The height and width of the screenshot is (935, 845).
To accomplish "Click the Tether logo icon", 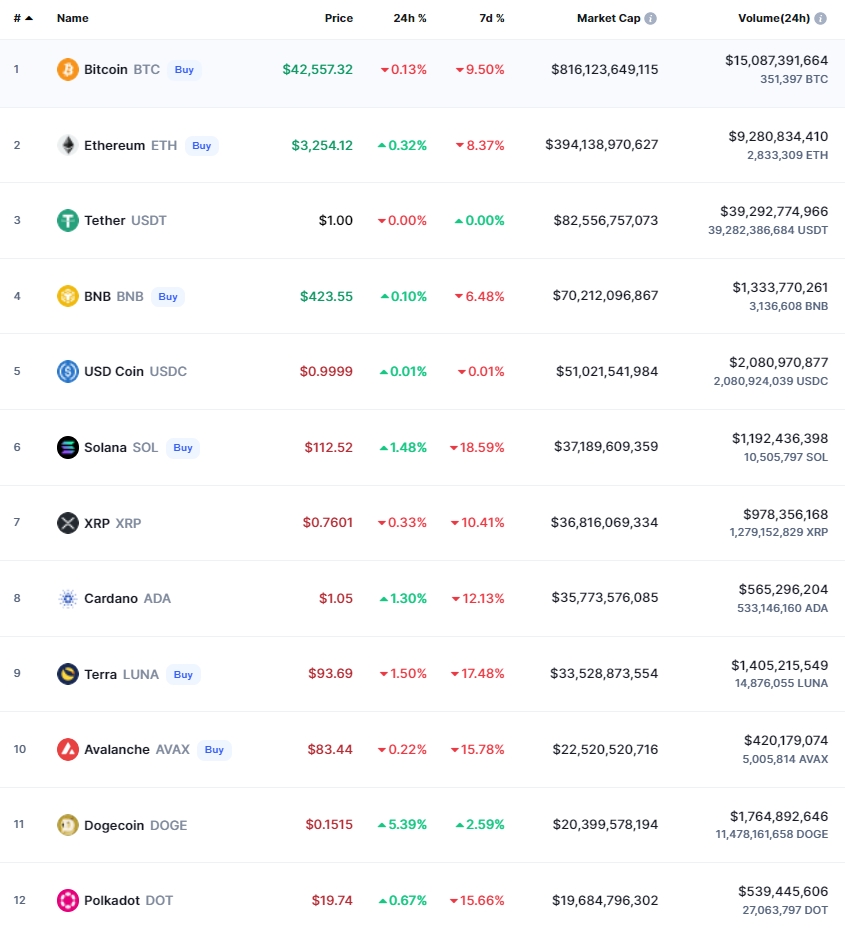I will click(68, 221).
